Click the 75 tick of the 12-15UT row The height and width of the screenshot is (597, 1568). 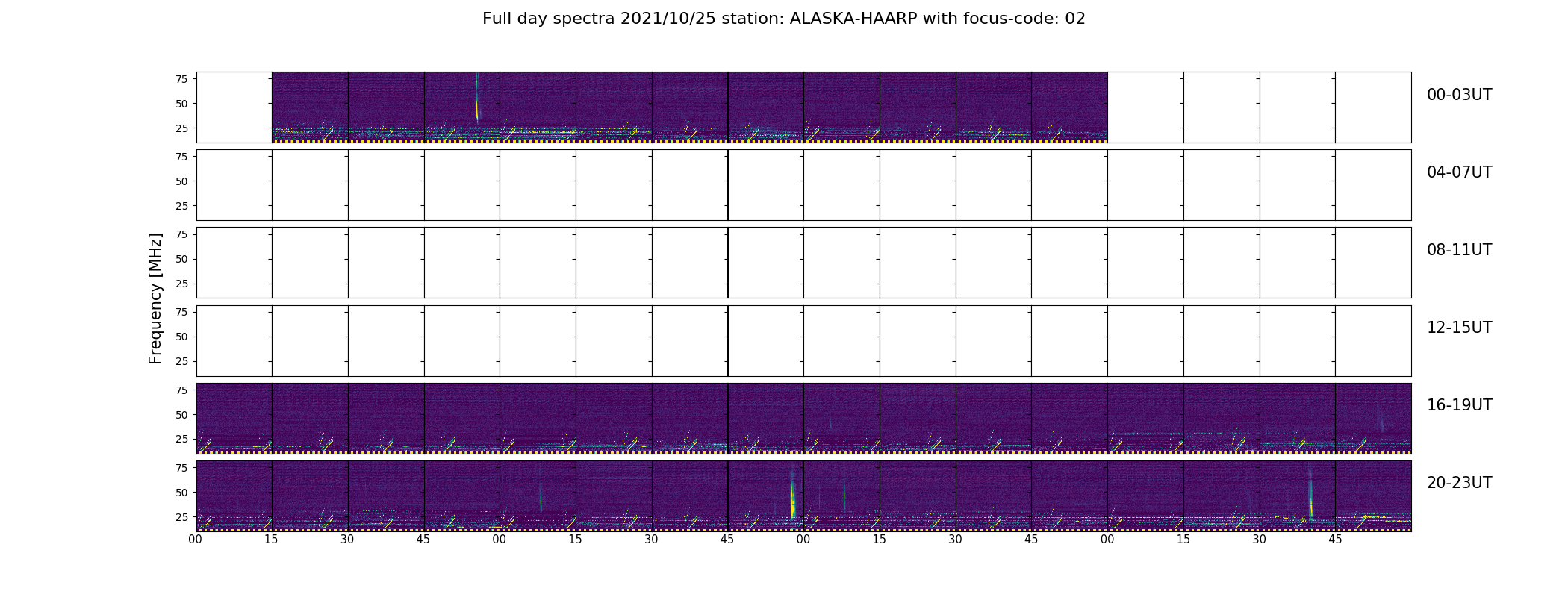pyautogui.click(x=181, y=312)
